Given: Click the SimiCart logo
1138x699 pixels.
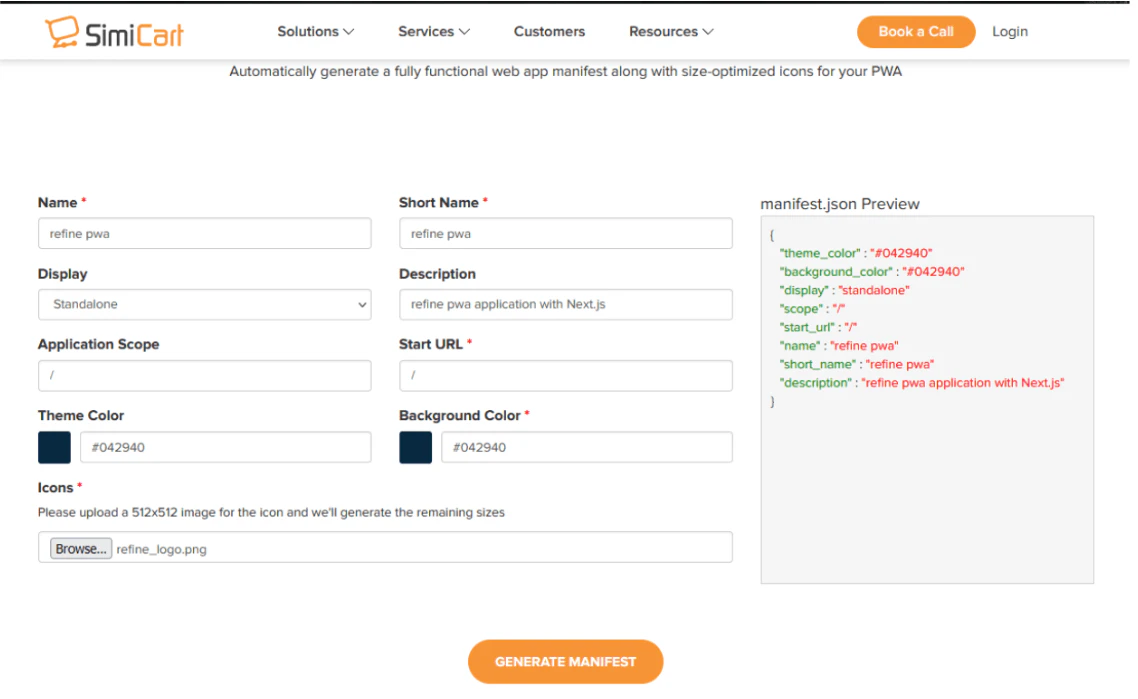Looking at the screenshot, I should pos(113,31).
